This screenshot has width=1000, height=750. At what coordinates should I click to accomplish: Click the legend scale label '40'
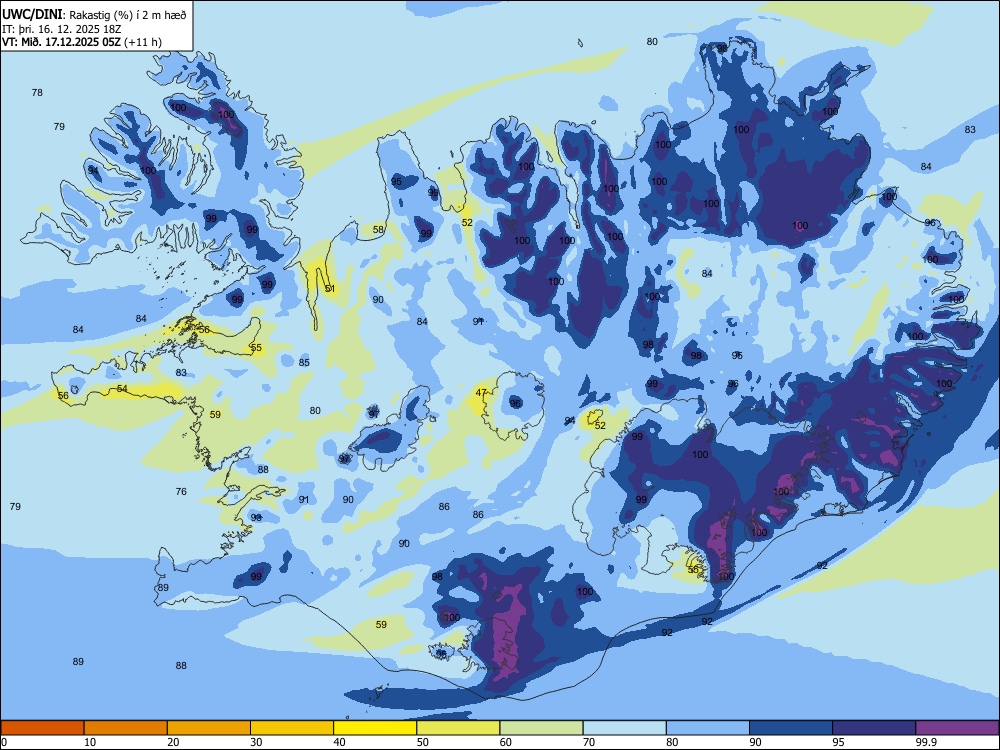pyautogui.click(x=339, y=742)
